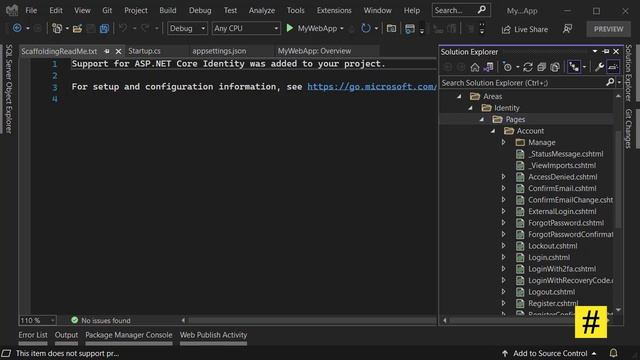Click the Undo arrow icon
Image resolution: width=640 pixels, height=360 pixels.
[123, 28]
